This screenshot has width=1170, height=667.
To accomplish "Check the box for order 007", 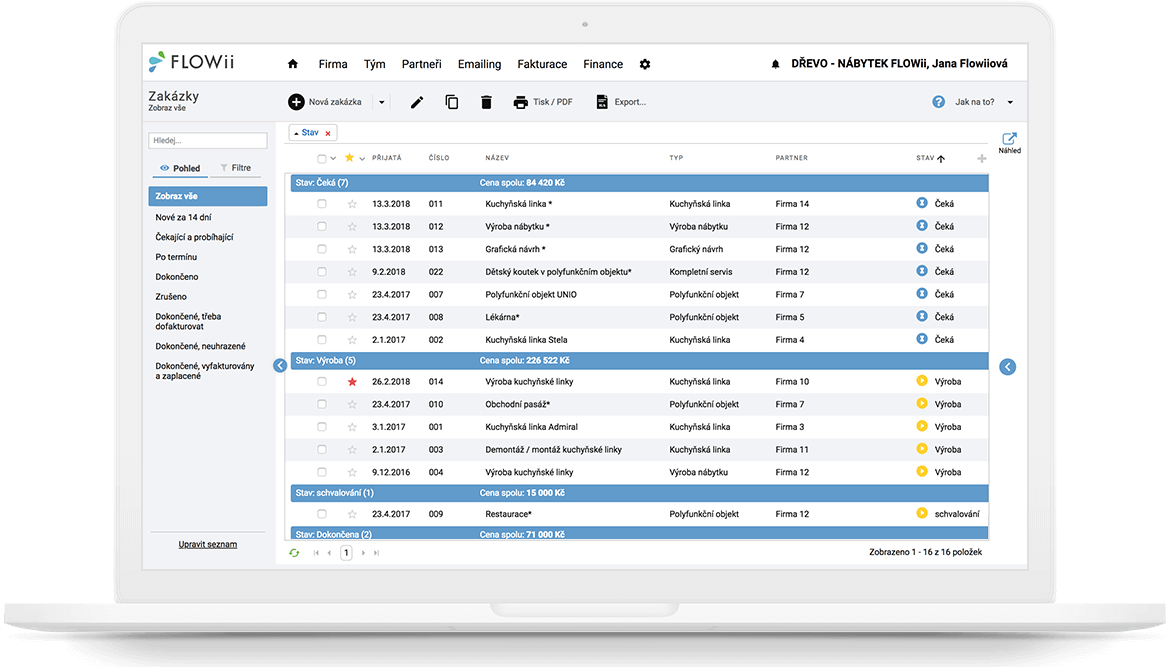I will [322, 295].
